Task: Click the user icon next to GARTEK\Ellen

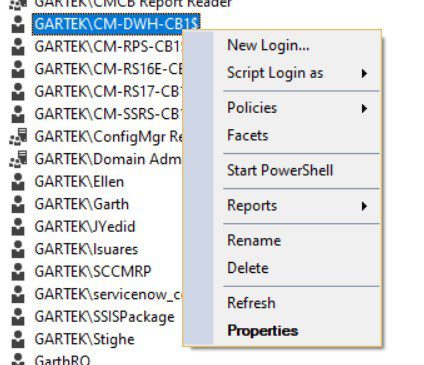Action: click(18, 182)
